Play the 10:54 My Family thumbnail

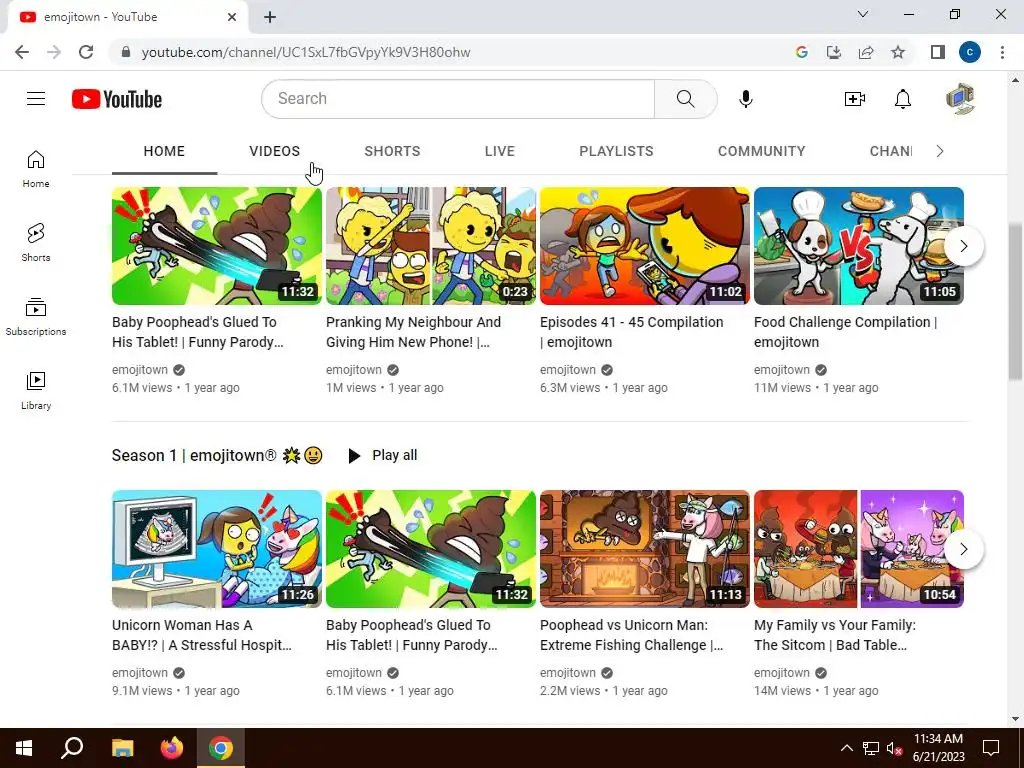point(859,549)
